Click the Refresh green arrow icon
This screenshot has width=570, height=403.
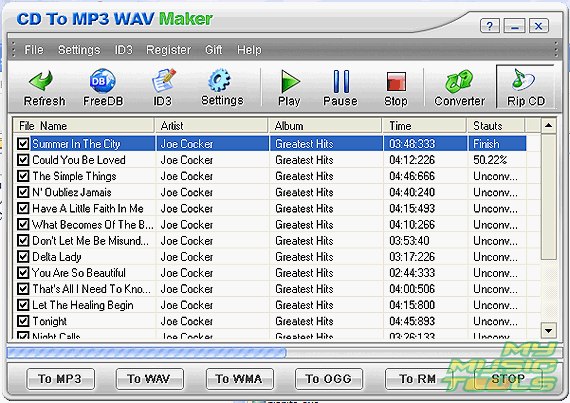point(41,80)
